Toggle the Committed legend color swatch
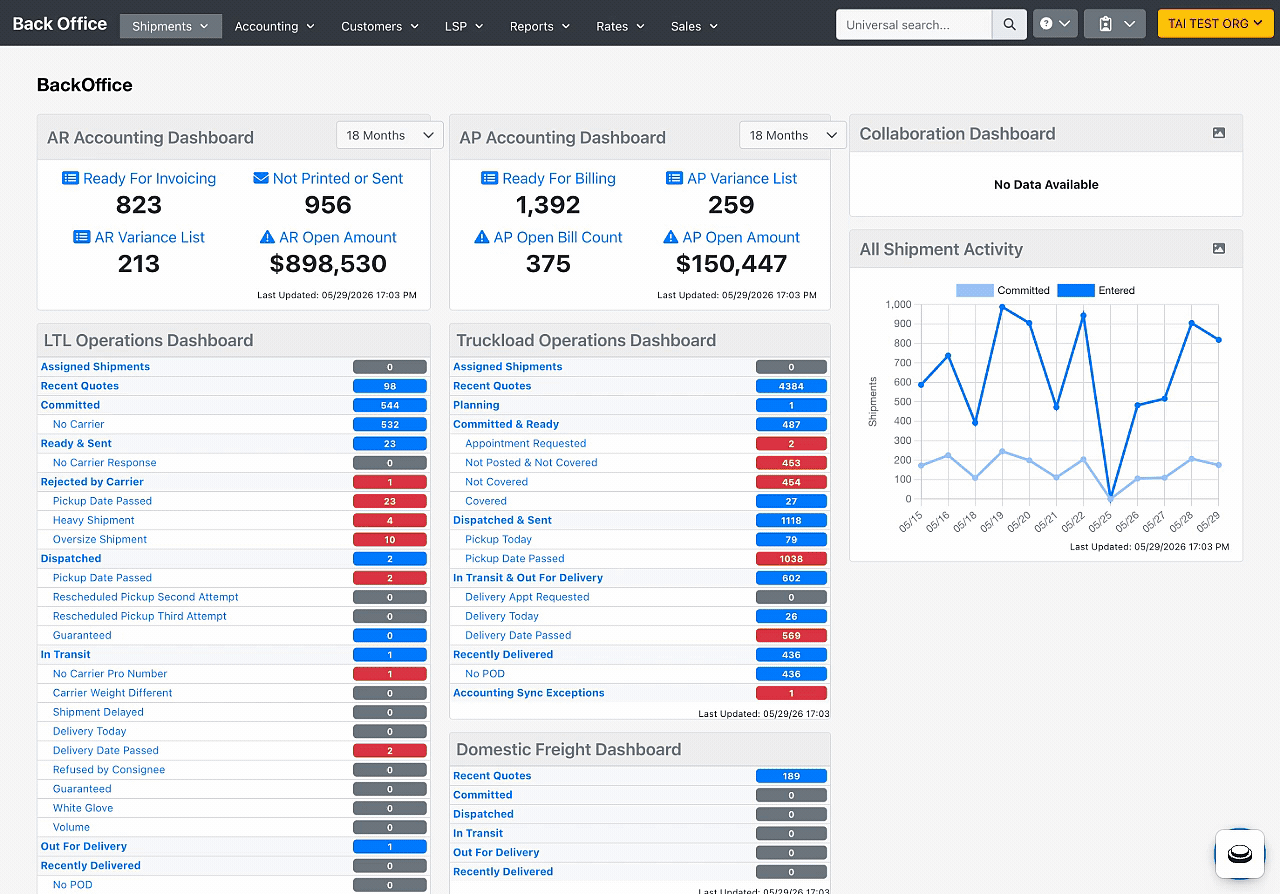 (974, 290)
